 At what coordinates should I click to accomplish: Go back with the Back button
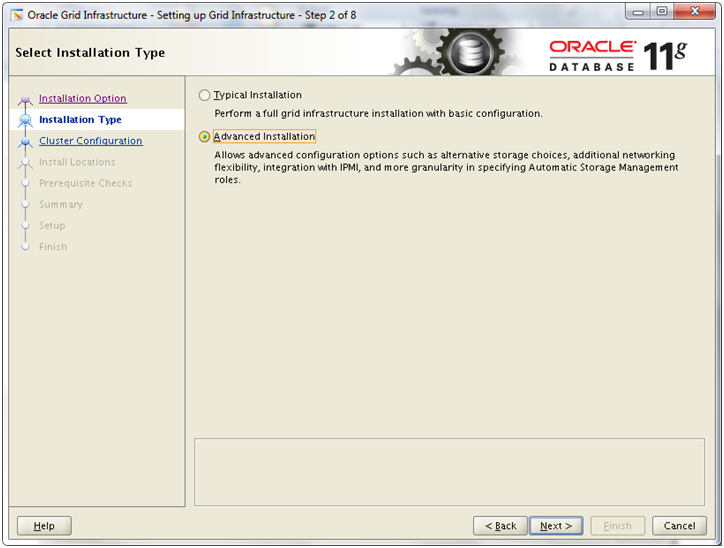pyautogui.click(x=500, y=525)
